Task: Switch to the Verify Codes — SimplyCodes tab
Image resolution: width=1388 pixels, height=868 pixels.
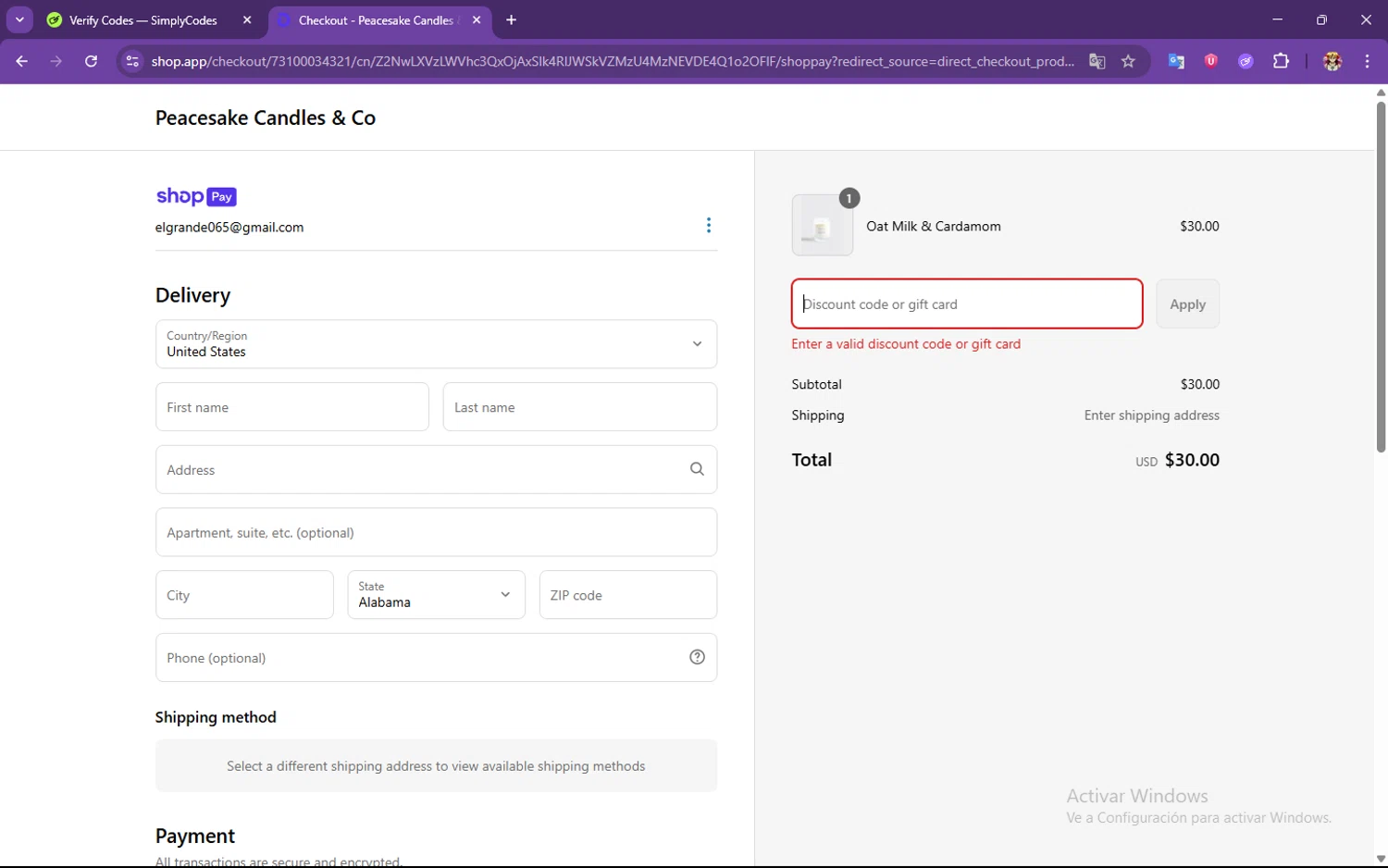Action: coord(143,20)
